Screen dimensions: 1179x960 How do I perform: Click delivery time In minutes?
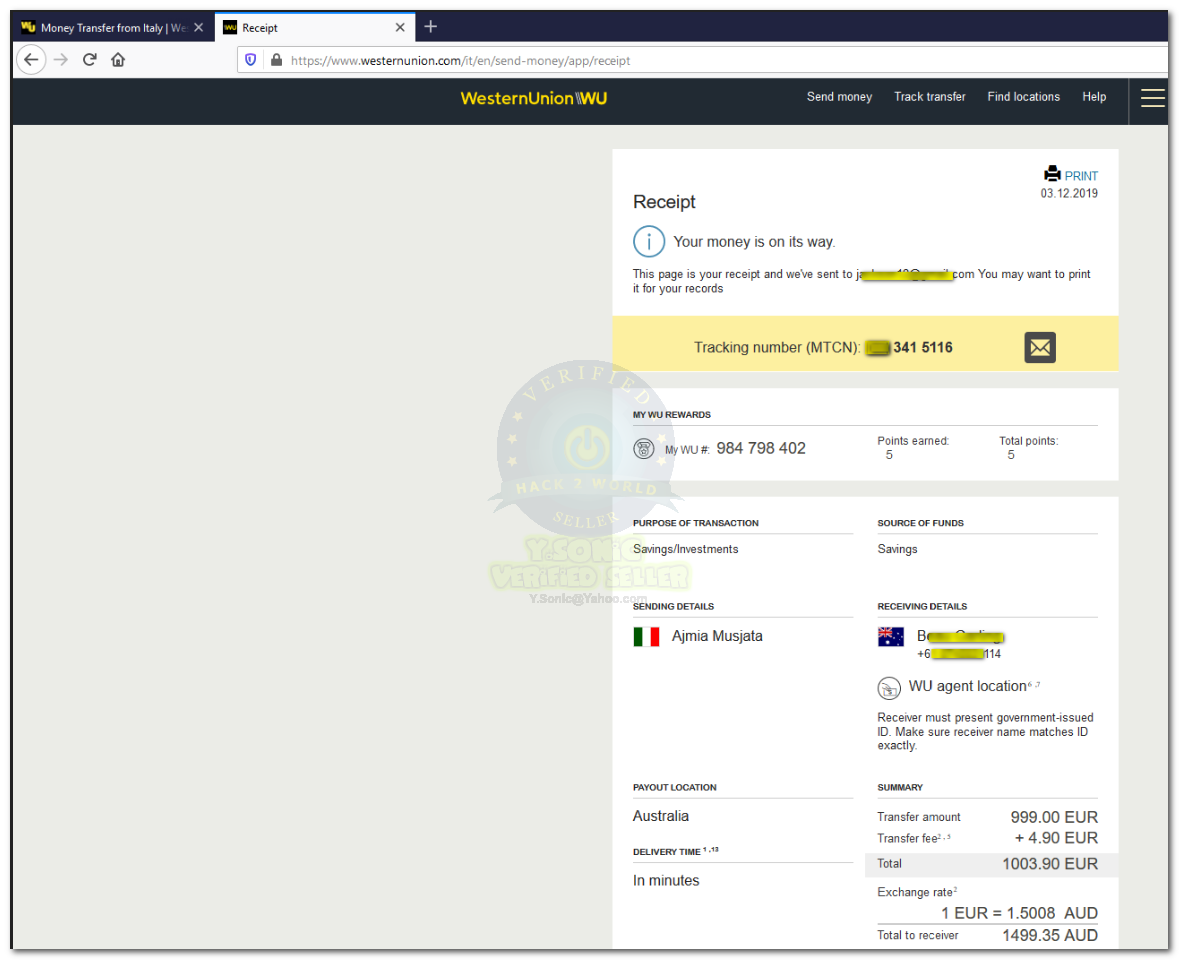665,880
